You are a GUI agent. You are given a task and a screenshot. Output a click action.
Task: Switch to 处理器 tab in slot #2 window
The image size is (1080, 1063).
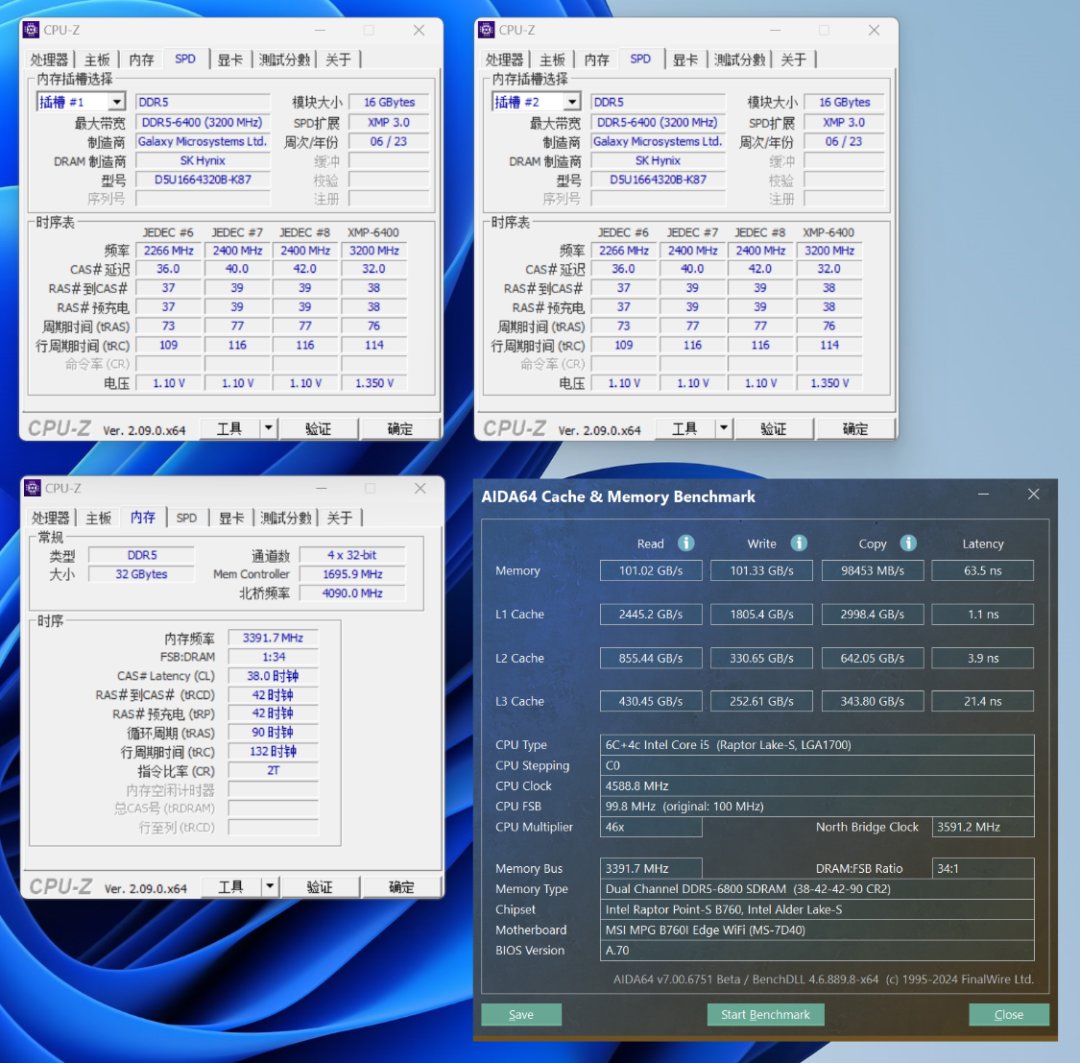(x=504, y=60)
